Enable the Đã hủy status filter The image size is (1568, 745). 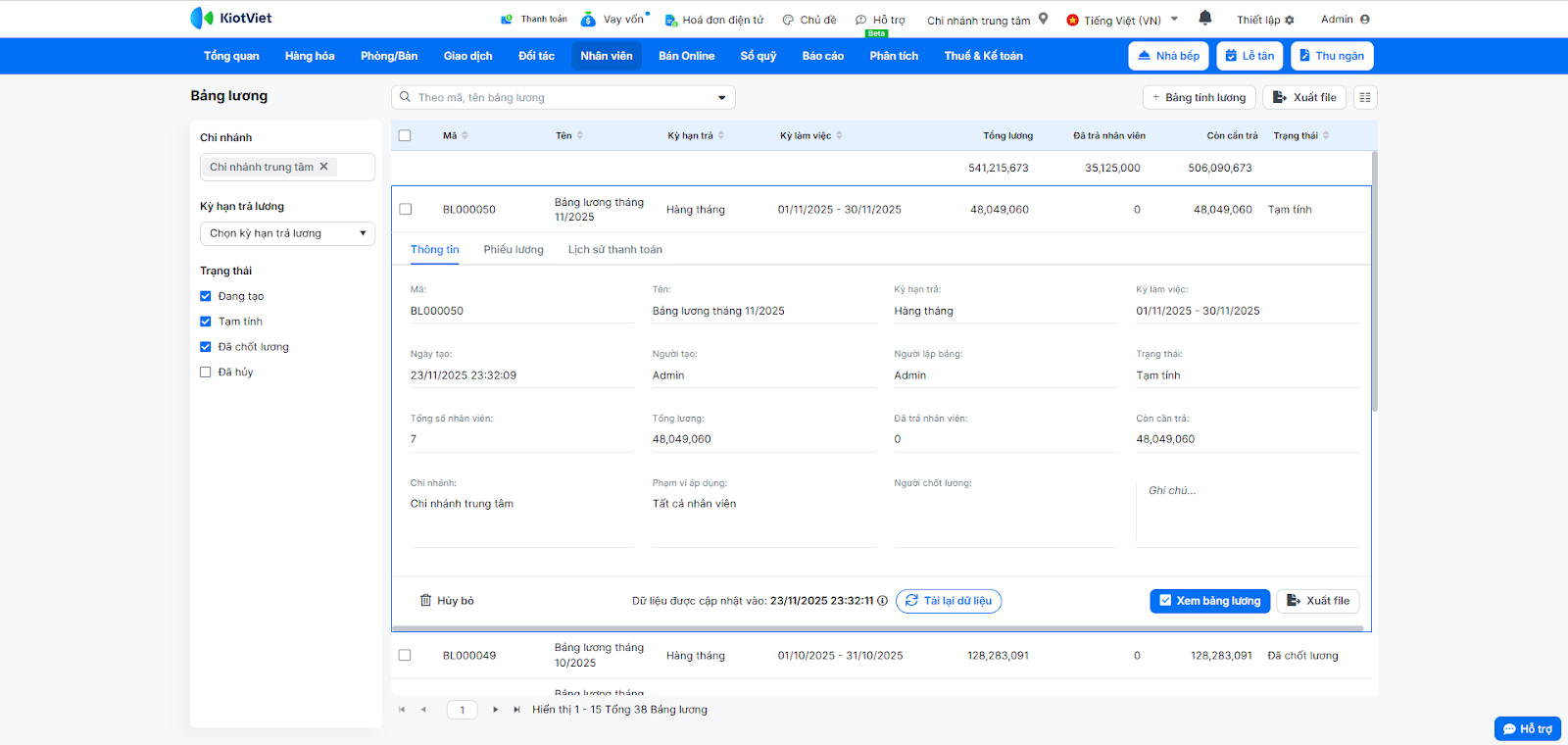tap(206, 372)
